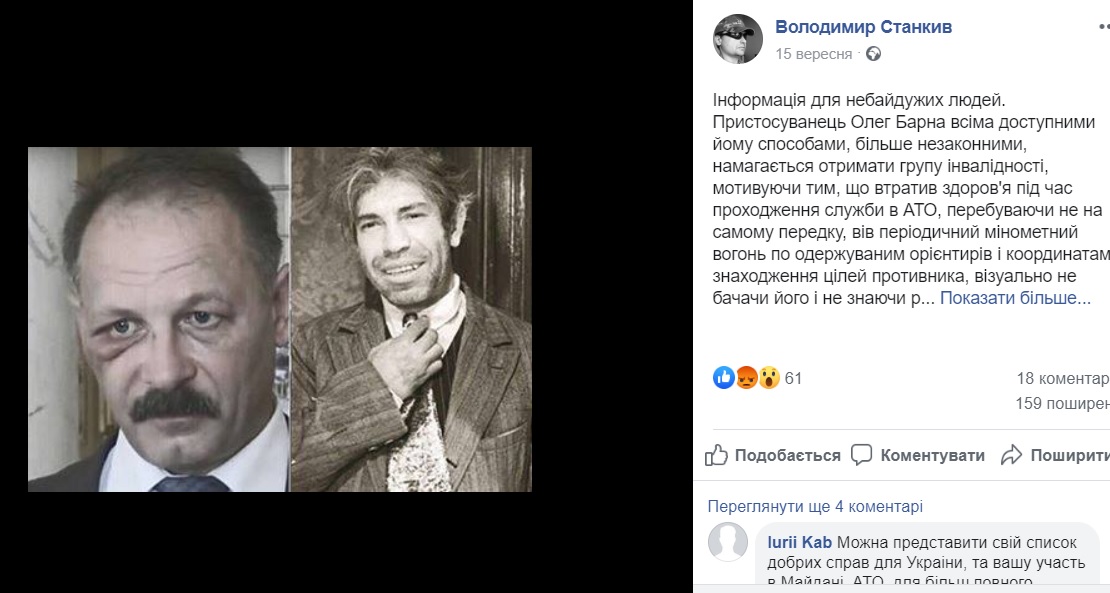
Task: Click the right sepia portrait photo
Action: pos(411,319)
